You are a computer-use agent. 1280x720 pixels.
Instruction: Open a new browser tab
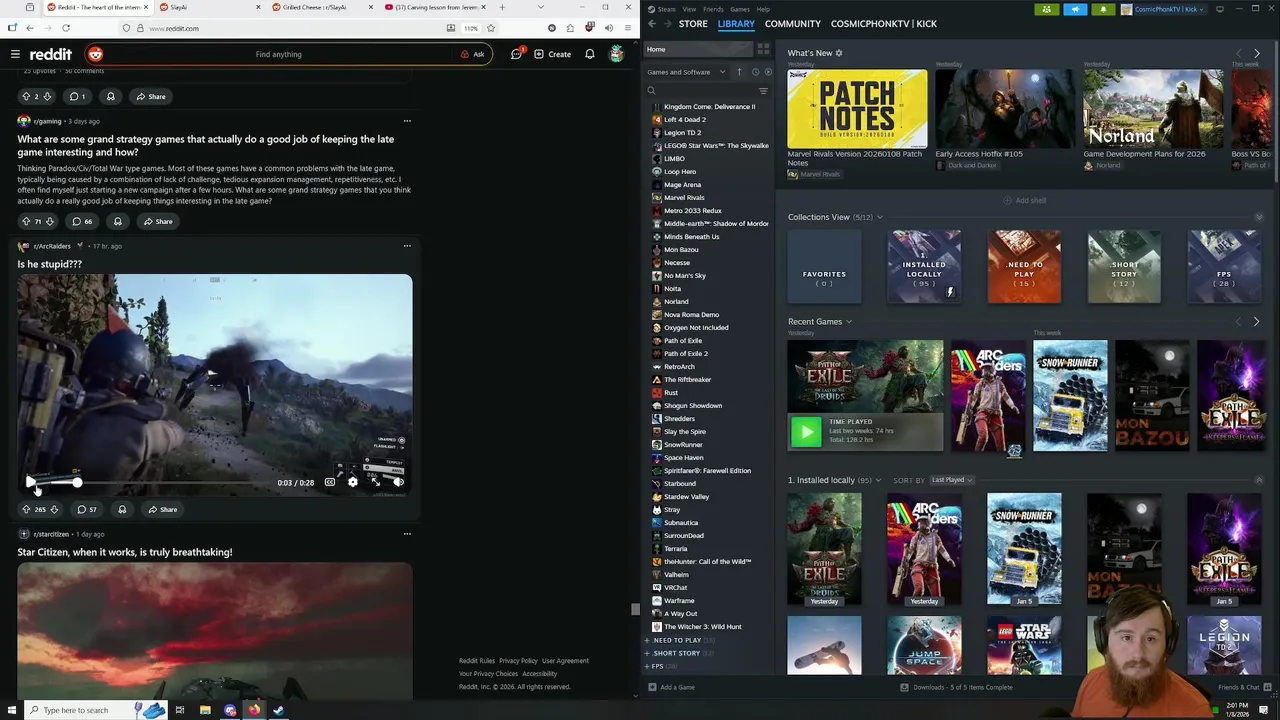(501, 7)
